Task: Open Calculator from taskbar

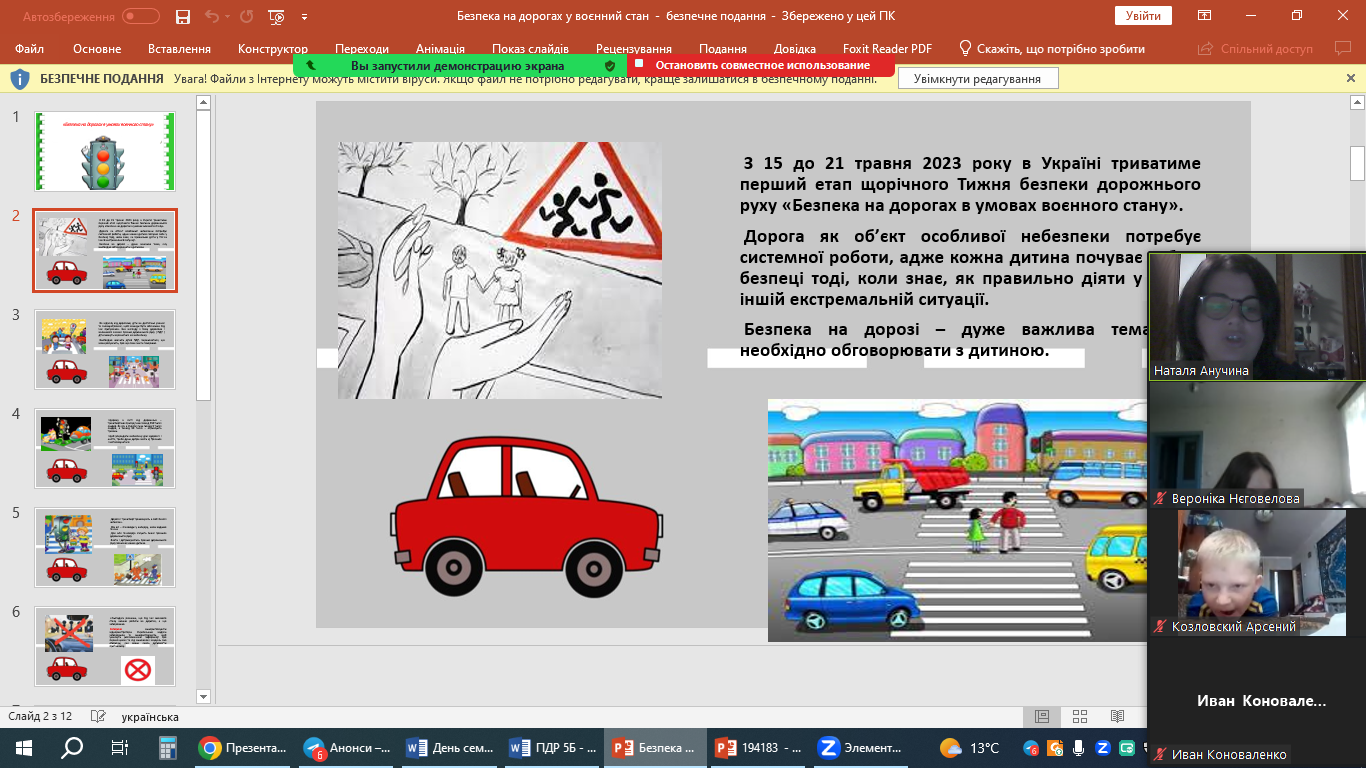Action: [167, 747]
